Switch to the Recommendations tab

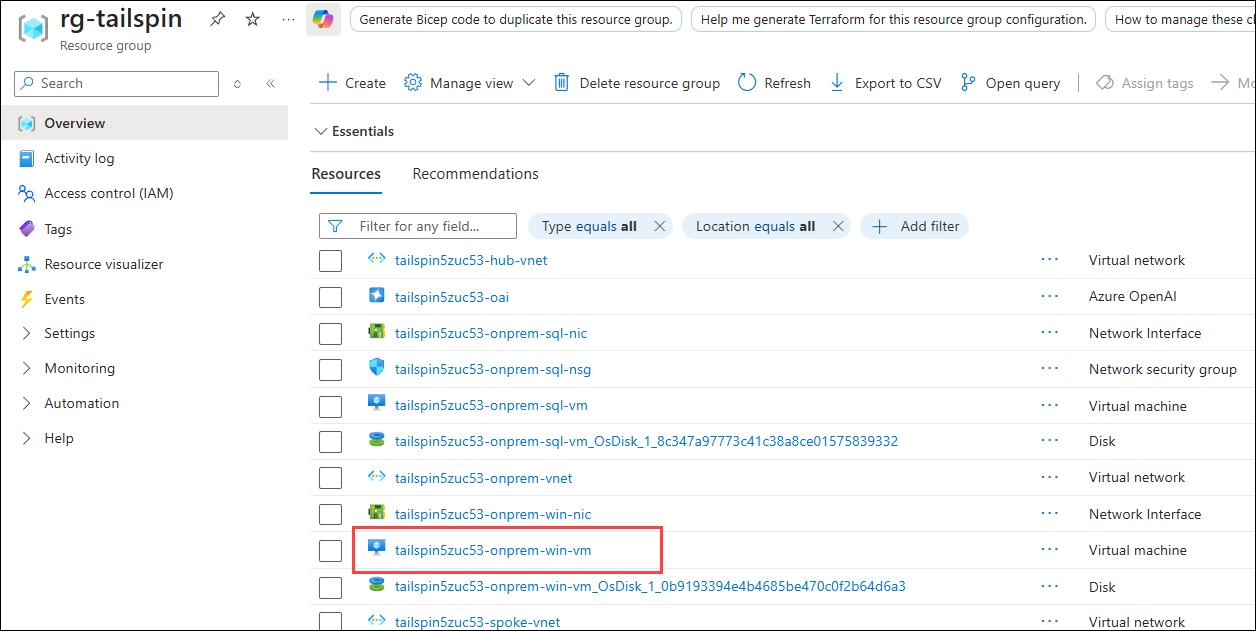[x=475, y=173]
